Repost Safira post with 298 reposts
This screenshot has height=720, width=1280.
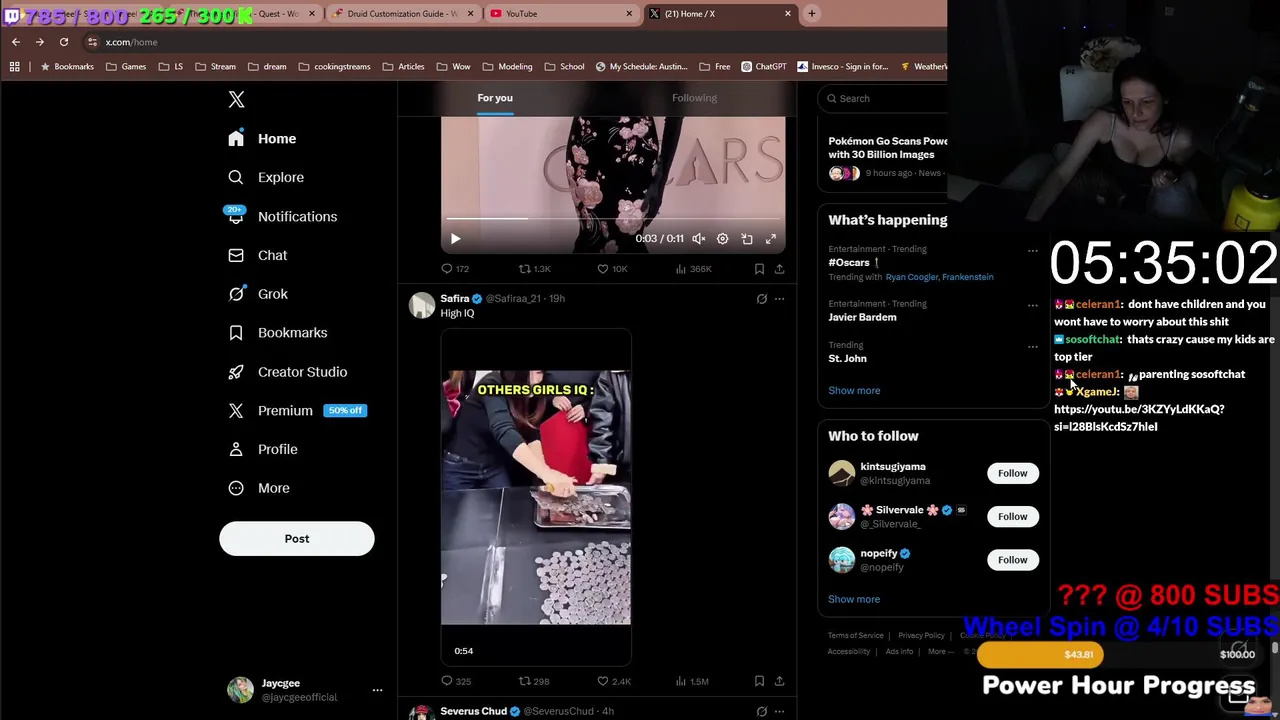coord(533,682)
